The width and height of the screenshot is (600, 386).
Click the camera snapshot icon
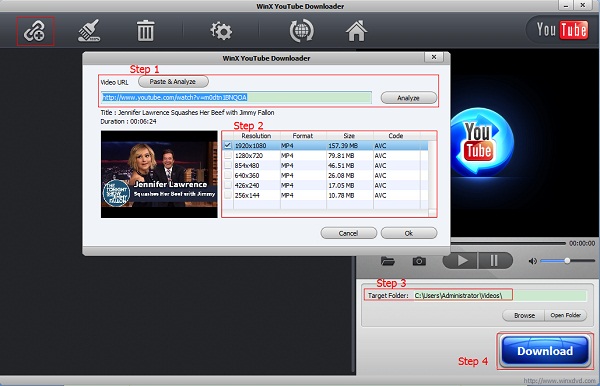click(x=419, y=261)
